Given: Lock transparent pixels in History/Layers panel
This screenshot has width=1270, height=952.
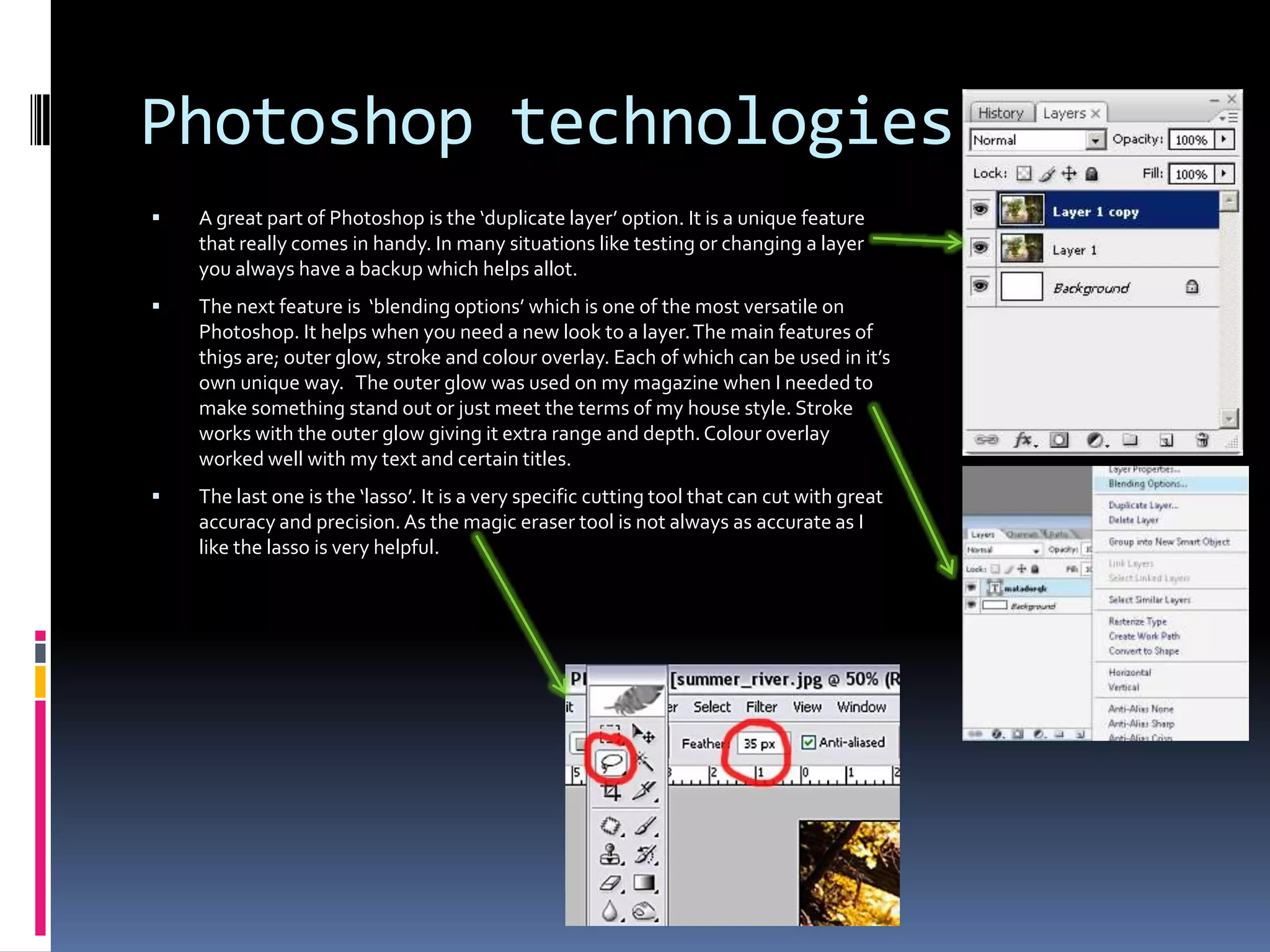Looking at the screenshot, I should [1024, 174].
